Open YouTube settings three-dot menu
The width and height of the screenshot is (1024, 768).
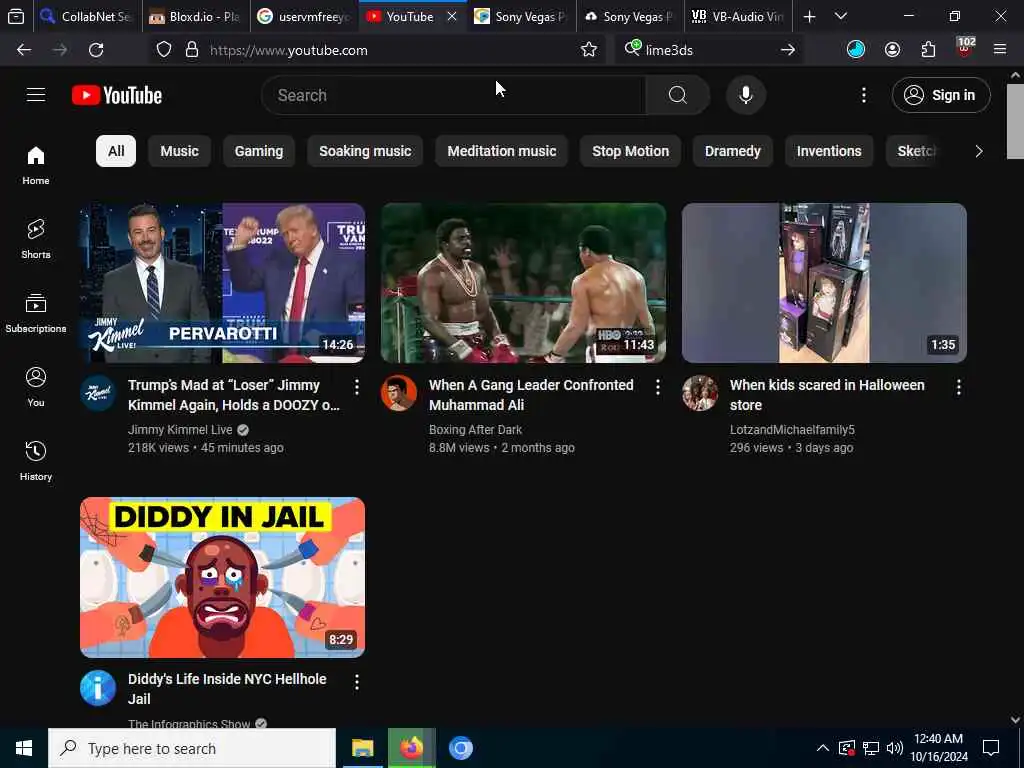pos(863,95)
